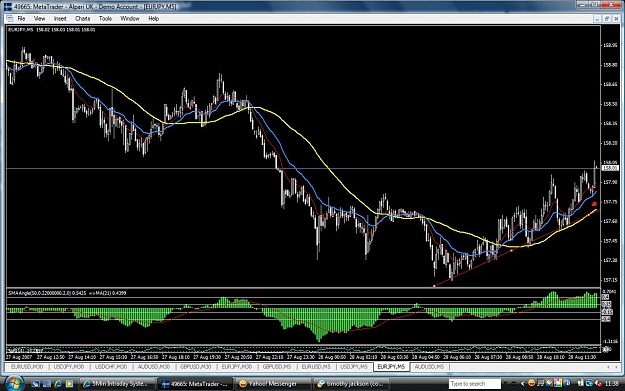Switch to timothy jackson taskbar window

point(350,384)
